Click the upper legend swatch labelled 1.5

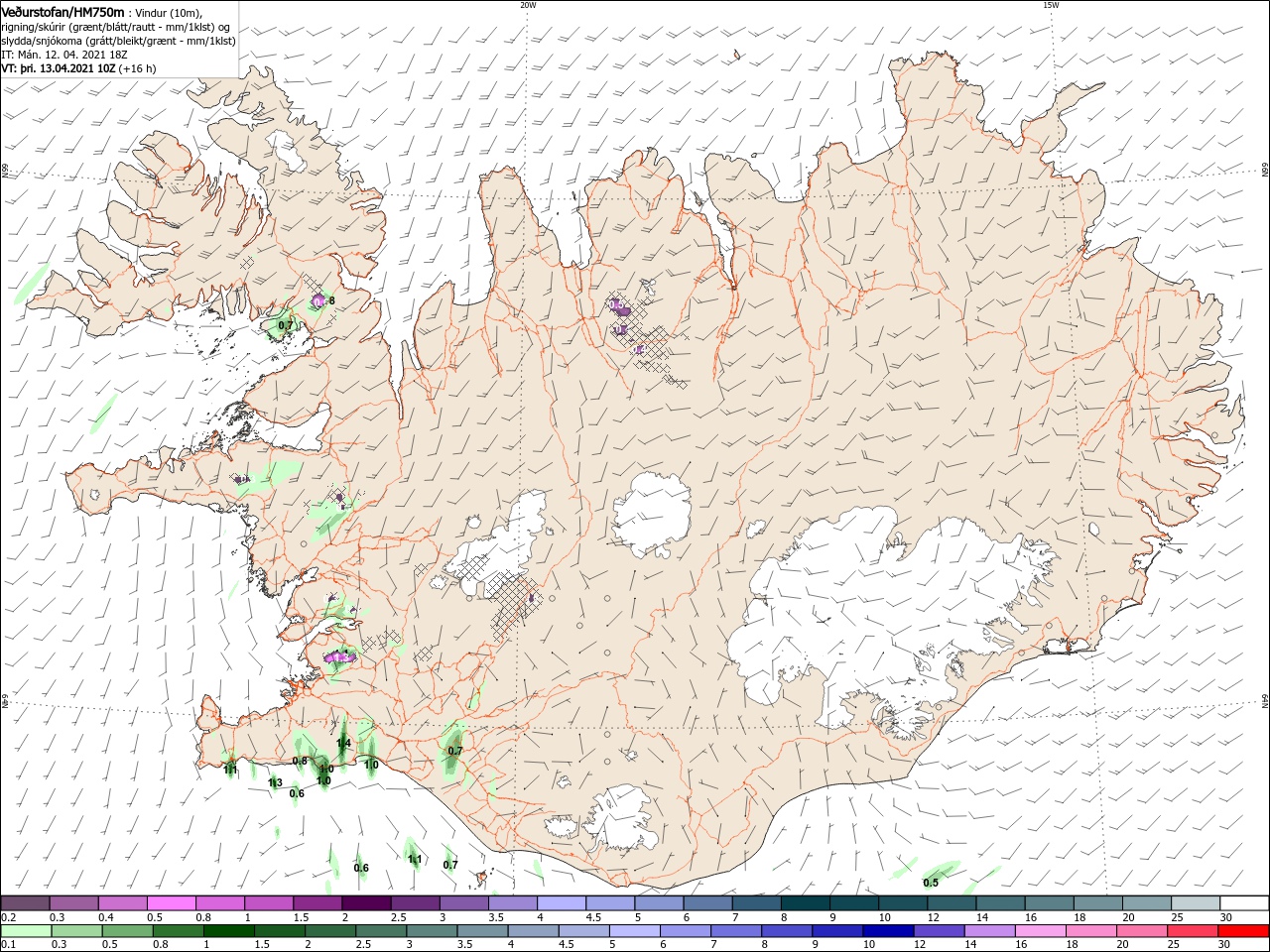[x=317, y=902]
